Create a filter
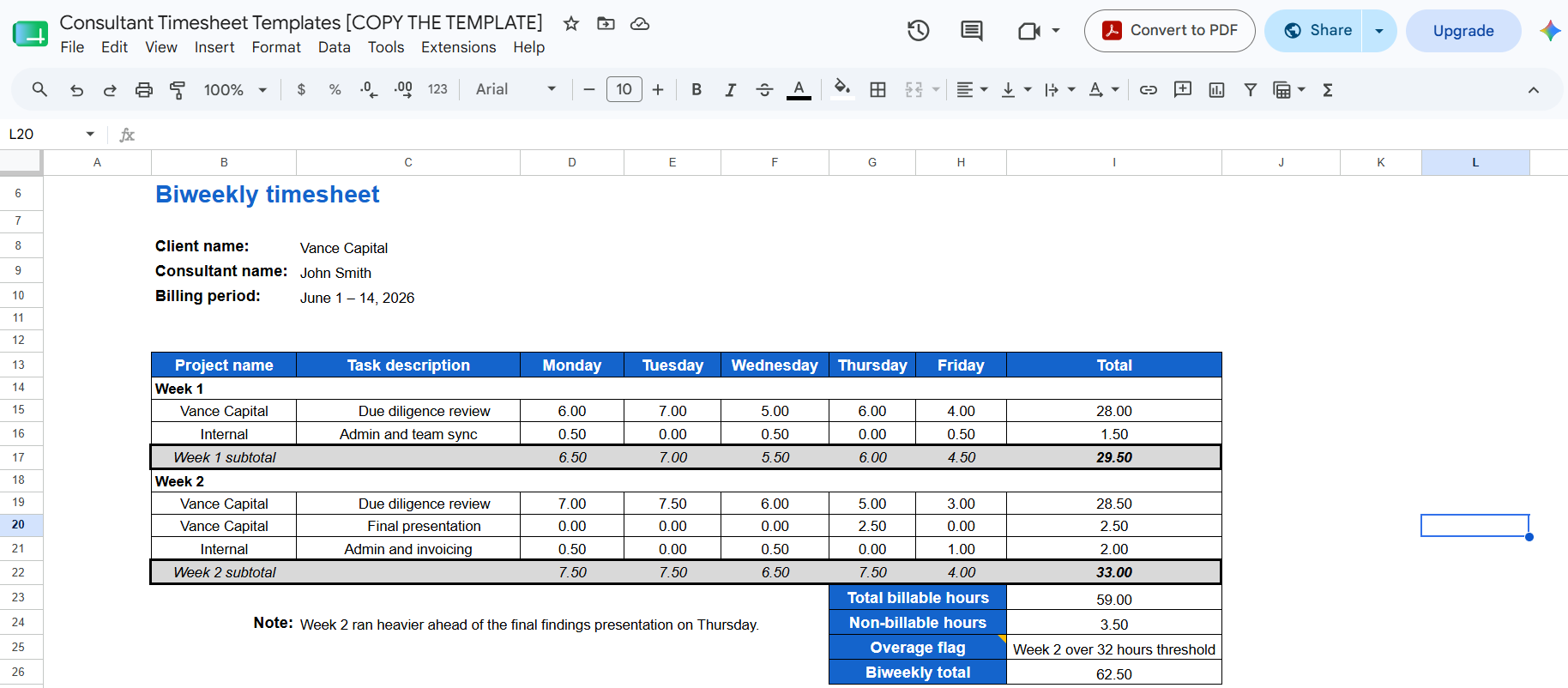 (1251, 89)
